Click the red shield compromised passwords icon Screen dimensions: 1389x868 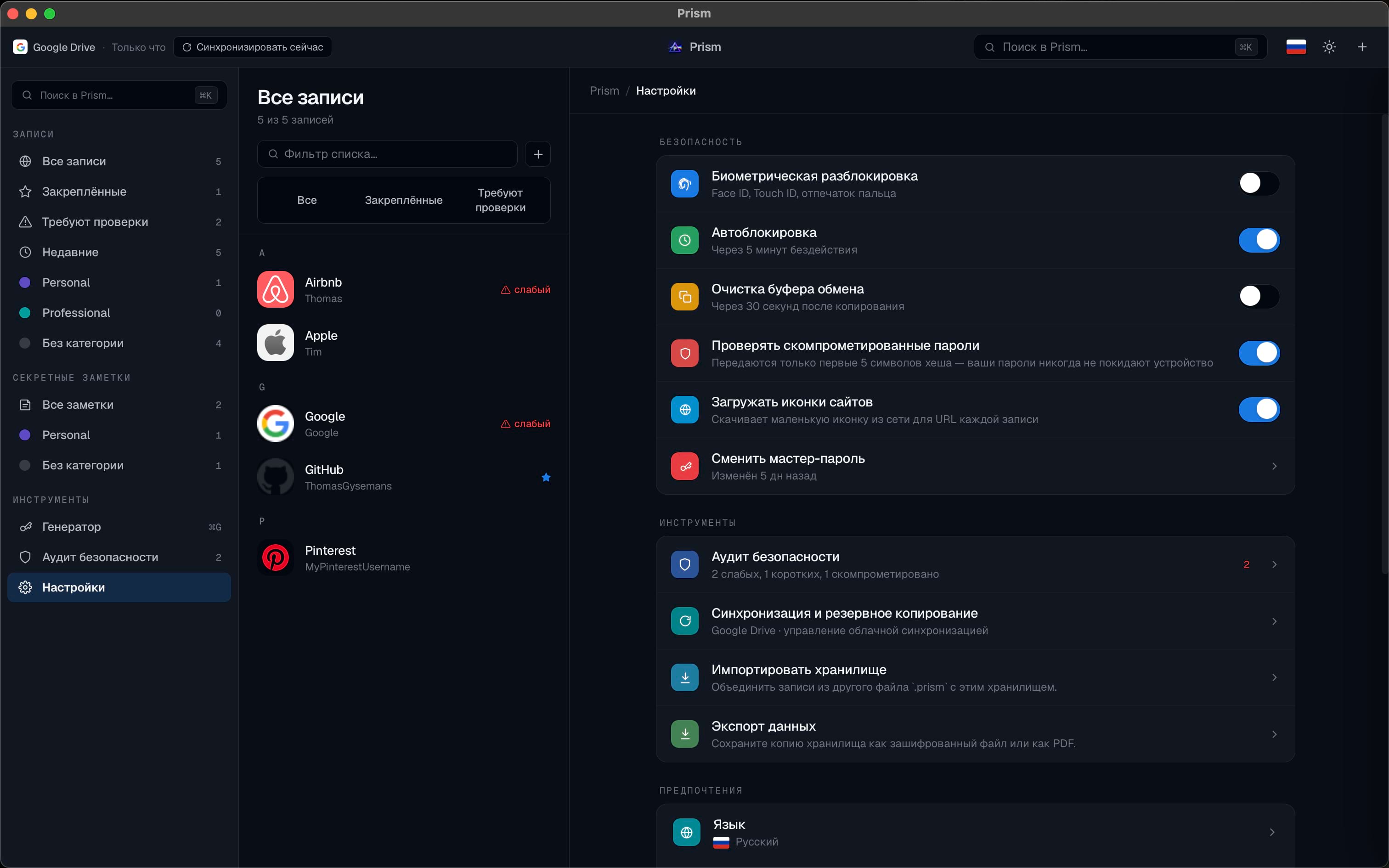(685, 353)
